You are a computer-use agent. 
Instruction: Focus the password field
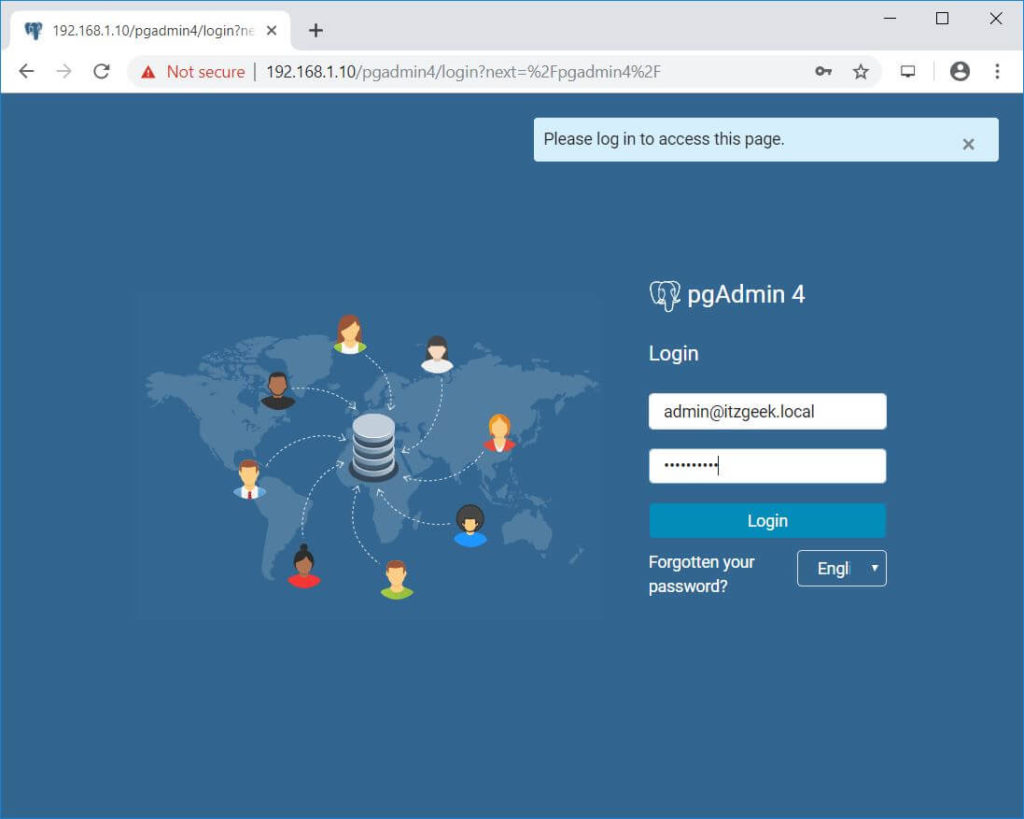(767, 466)
